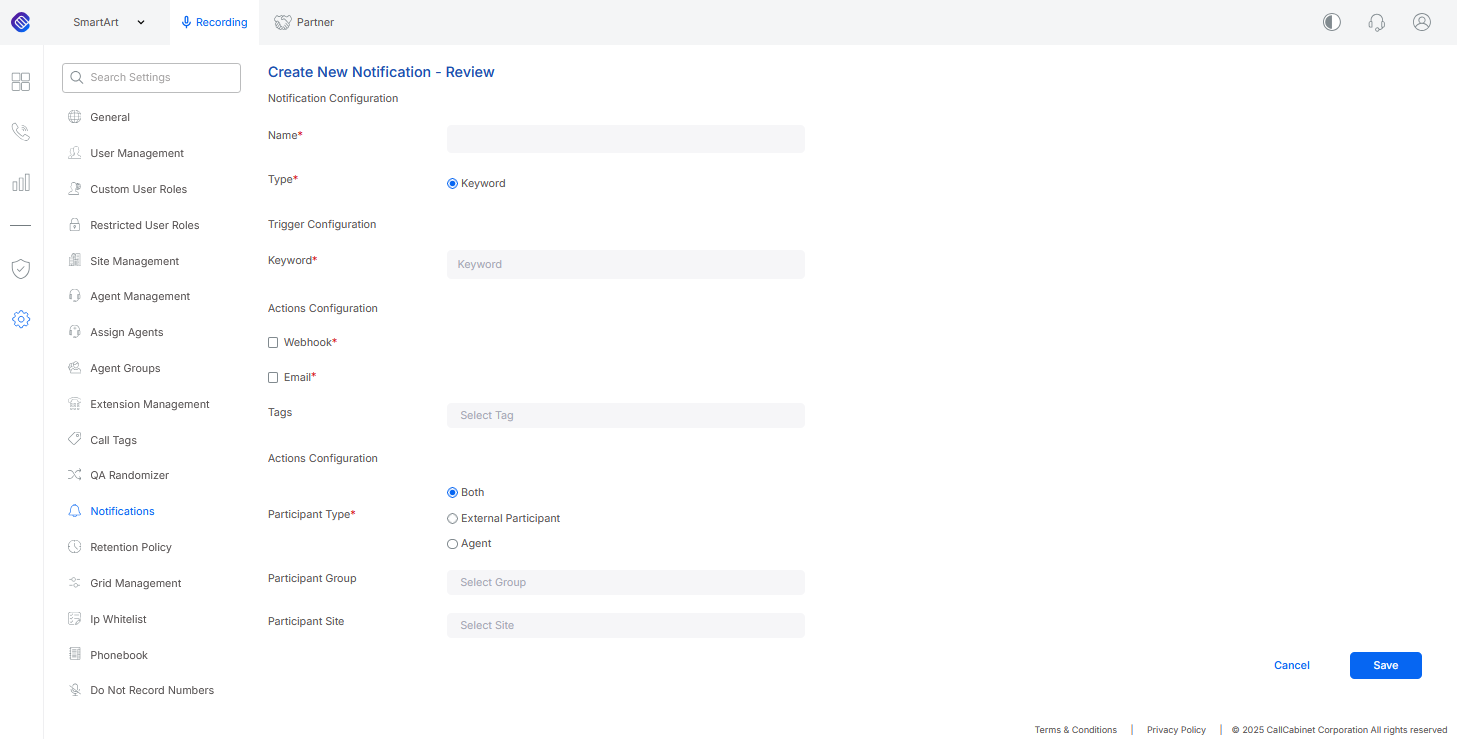Click the building icon beside Site Management

pyautogui.click(x=75, y=261)
